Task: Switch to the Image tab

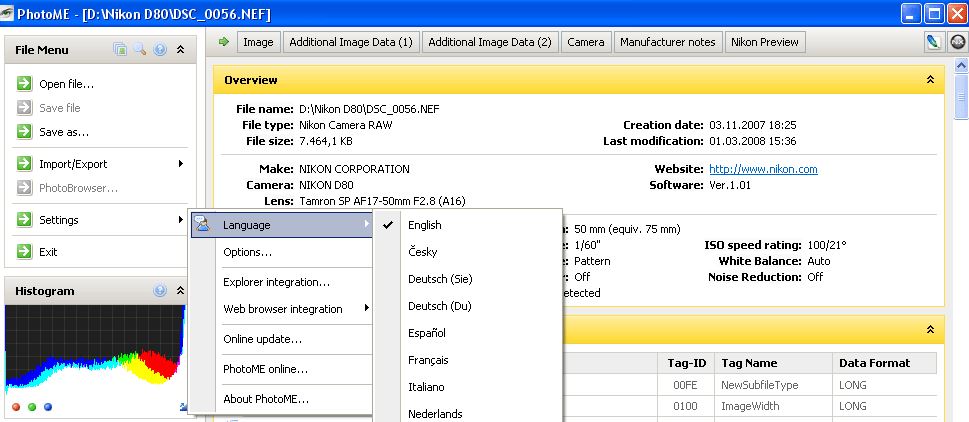Action: point(258,42)
